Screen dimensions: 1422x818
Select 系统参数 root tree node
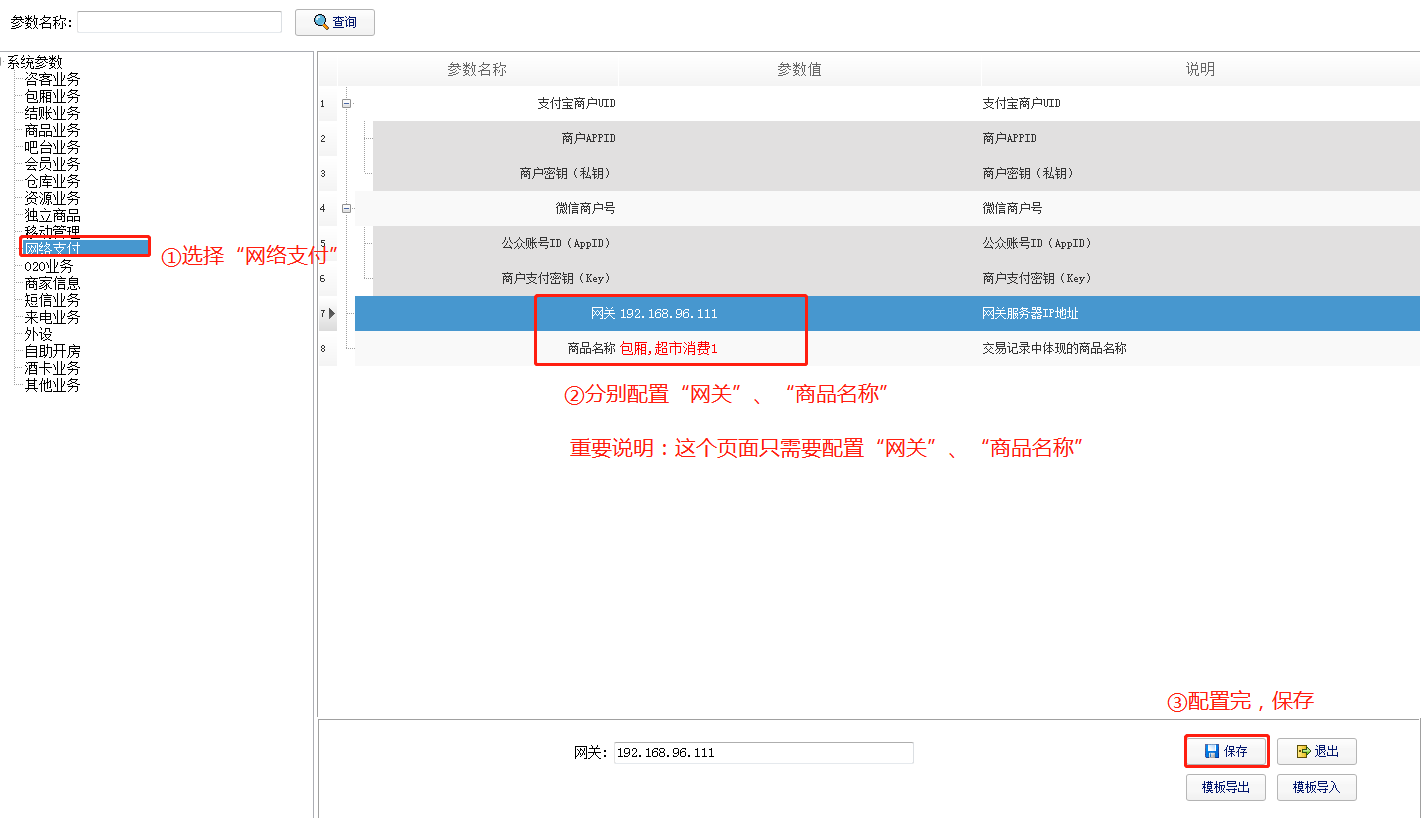(x=34, y=62)
